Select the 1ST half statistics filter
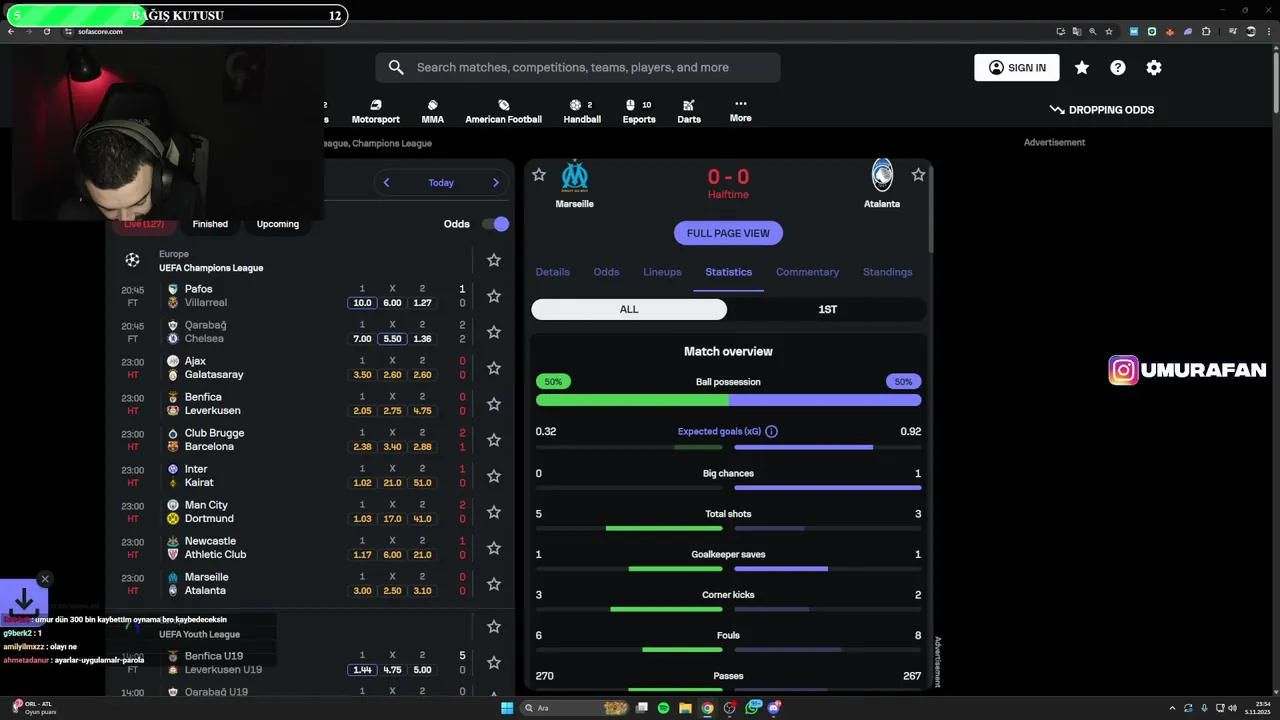 point(827,309)
